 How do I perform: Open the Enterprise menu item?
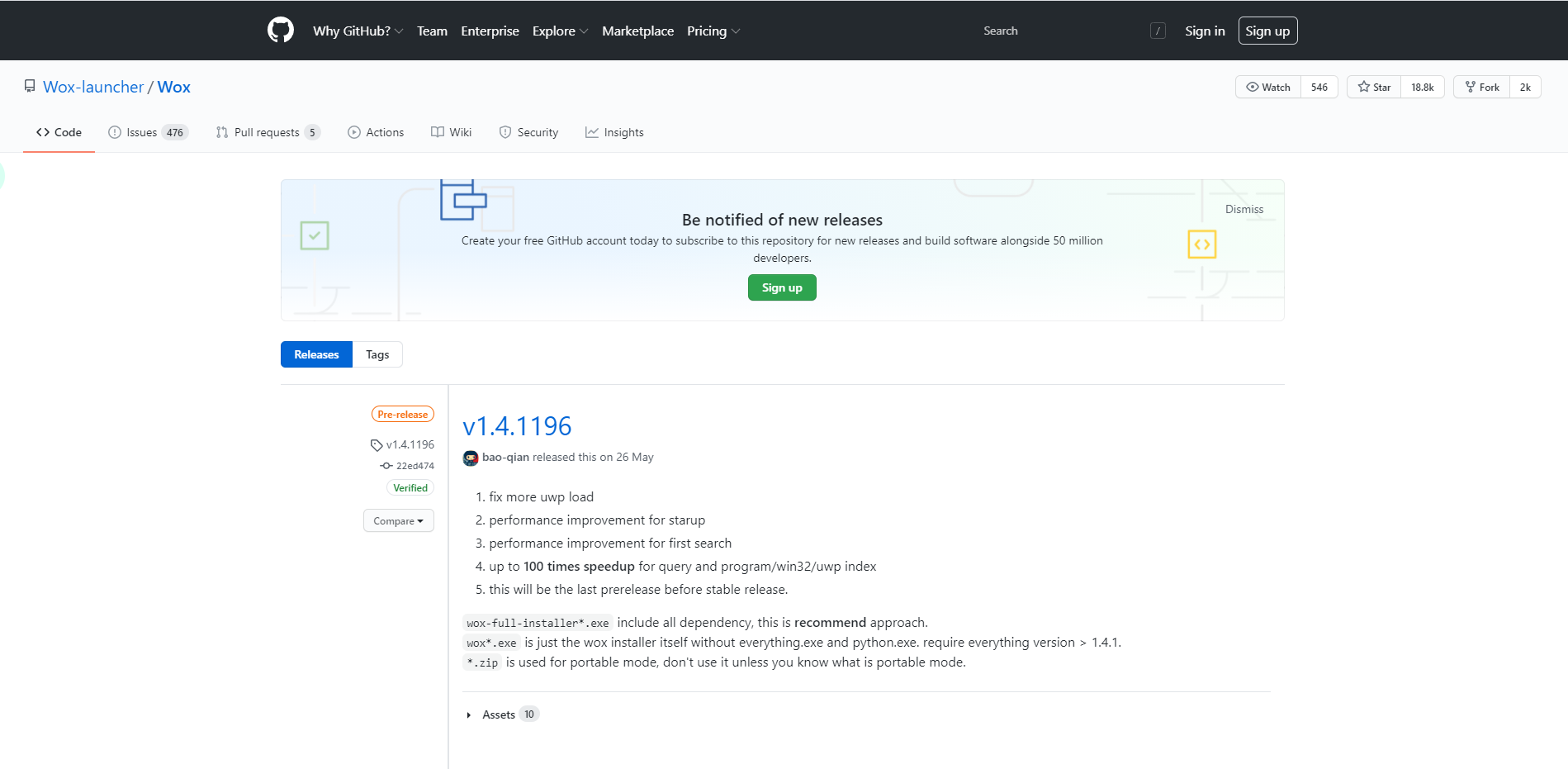click(490, 31)
